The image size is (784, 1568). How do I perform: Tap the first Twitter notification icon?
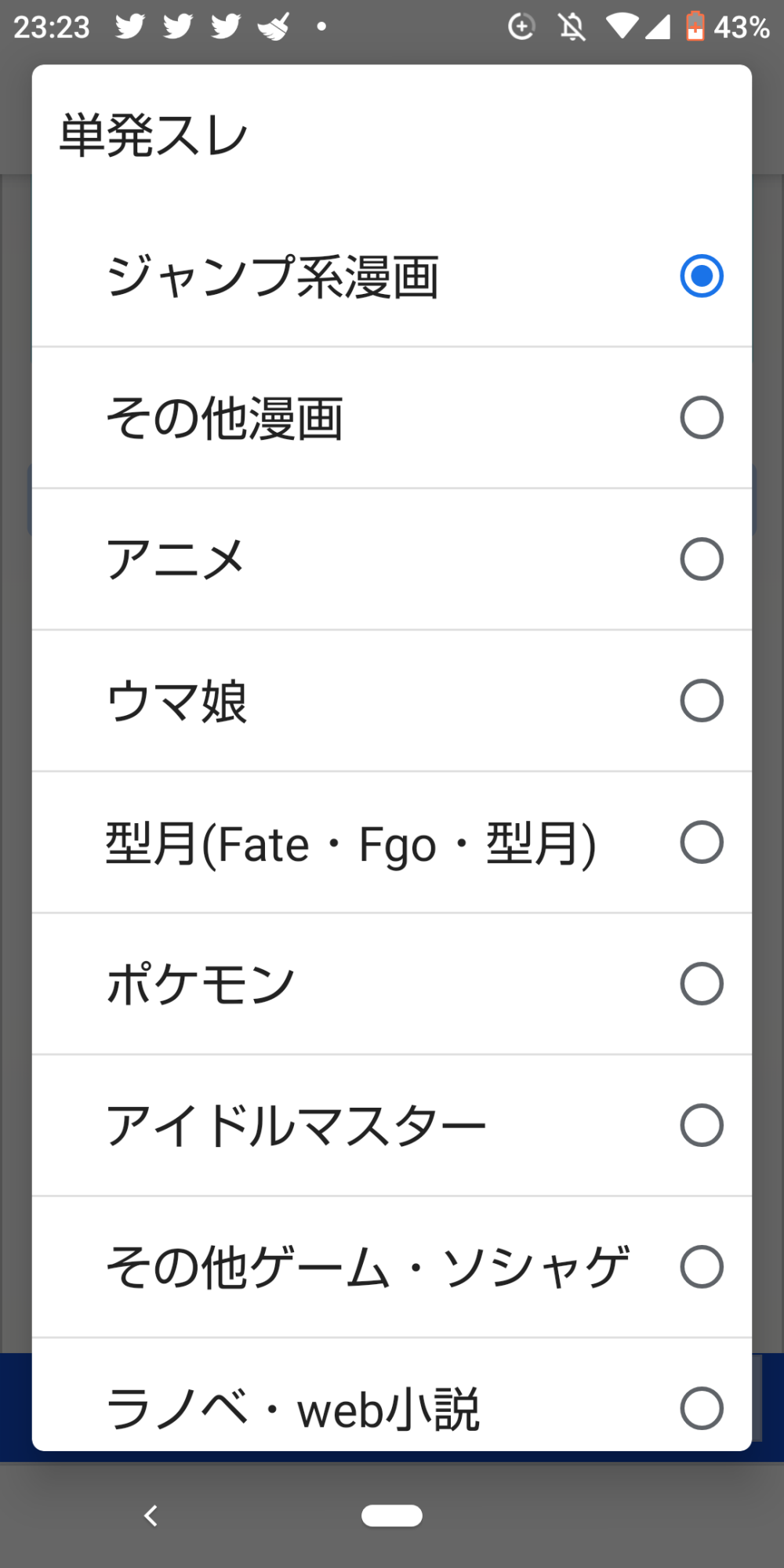pos(130,27)
